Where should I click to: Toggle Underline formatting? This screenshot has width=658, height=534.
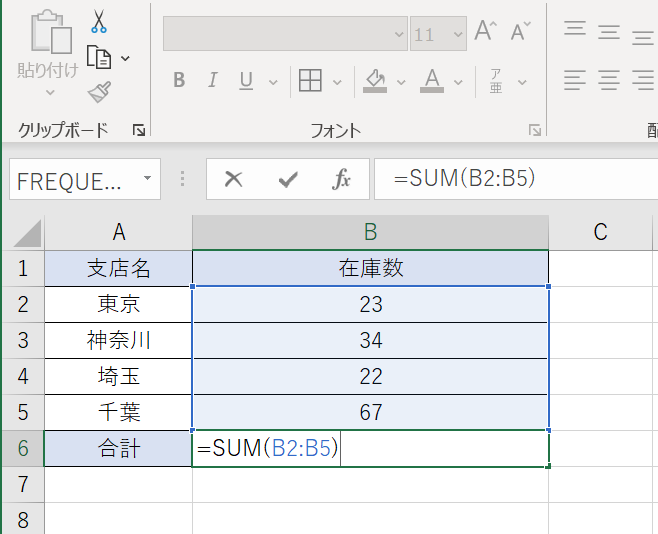tap(245, 80)
